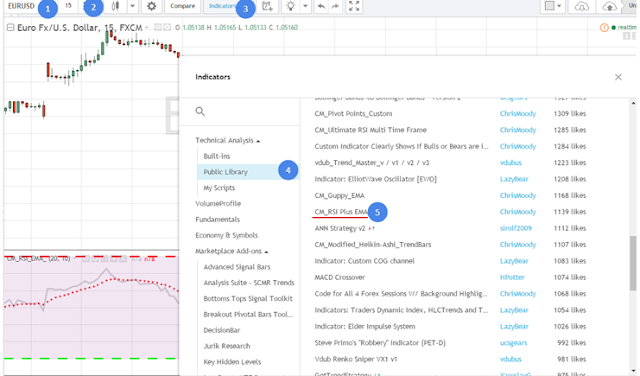Select Analysis Suite - SCMR Trends
The width and height of the screenshot is (640, 376).
click(249, 283)
